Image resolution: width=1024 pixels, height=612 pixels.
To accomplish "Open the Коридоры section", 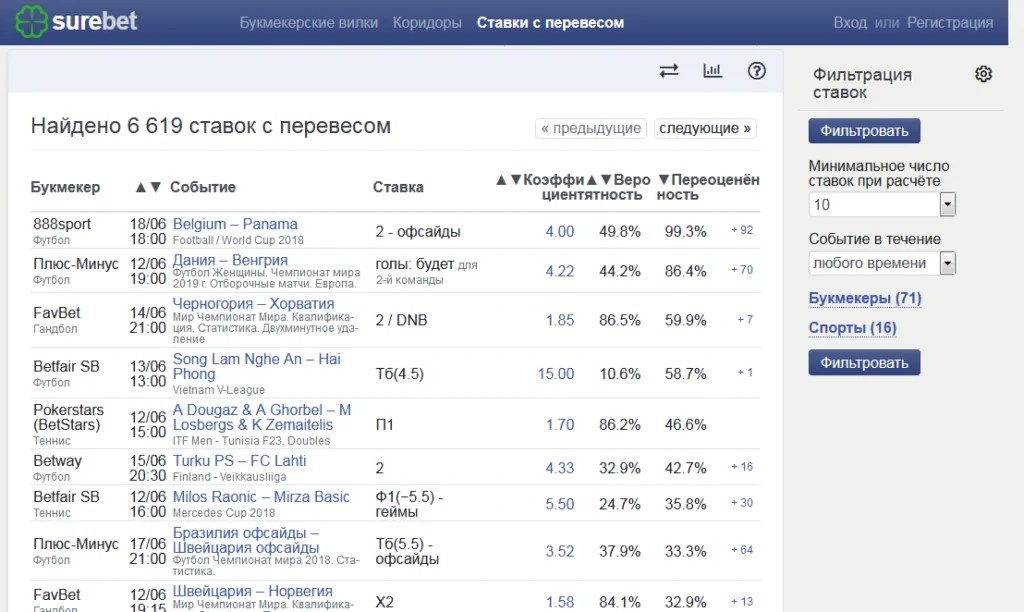I will pos(427,23).
